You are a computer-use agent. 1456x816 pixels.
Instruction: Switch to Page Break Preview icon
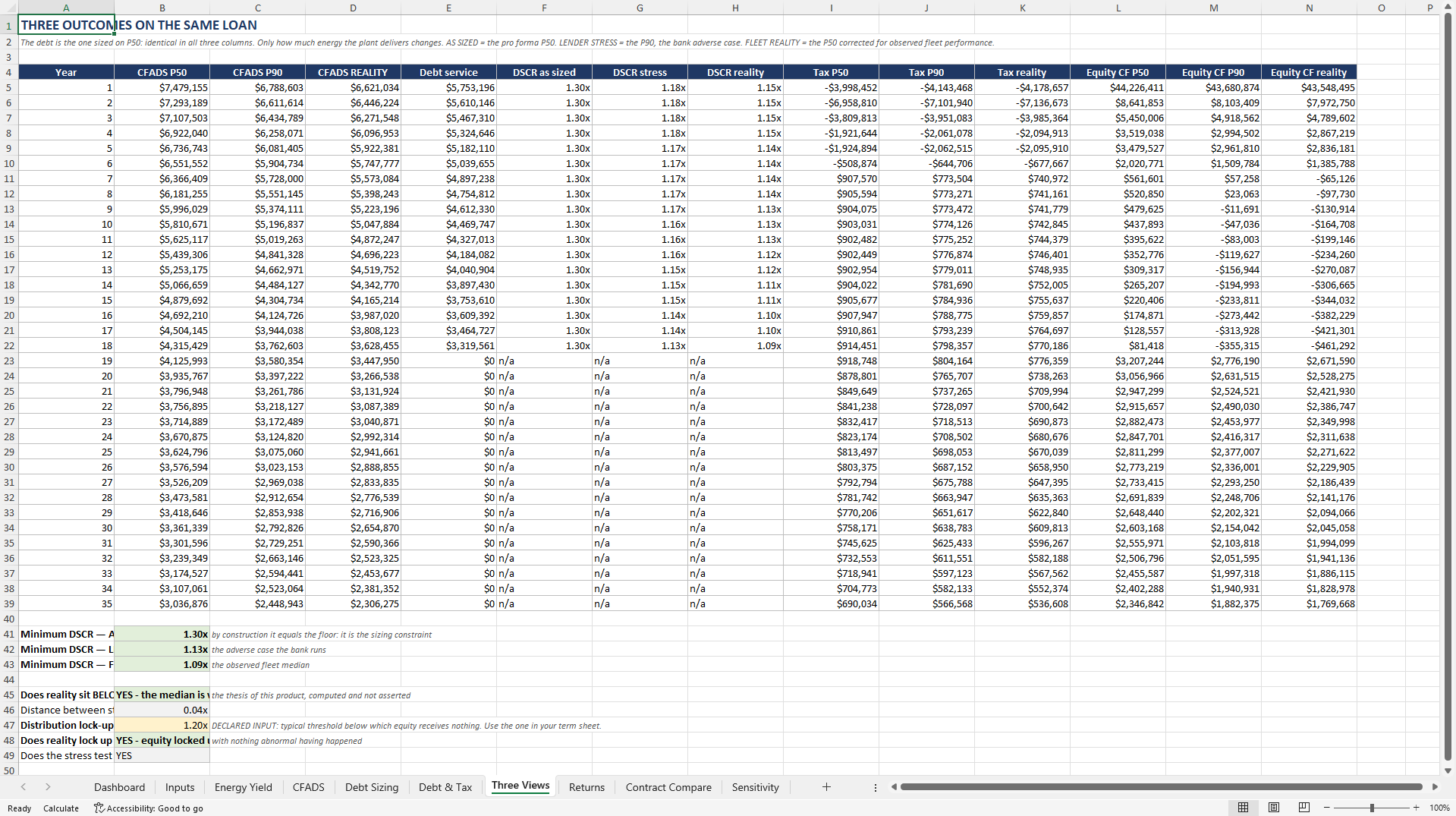click(1304, 808)
